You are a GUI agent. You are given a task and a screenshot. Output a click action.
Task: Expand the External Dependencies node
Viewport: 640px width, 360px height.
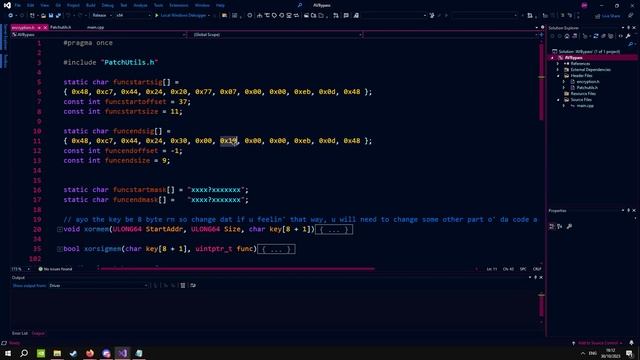click(x=558, y=70)
